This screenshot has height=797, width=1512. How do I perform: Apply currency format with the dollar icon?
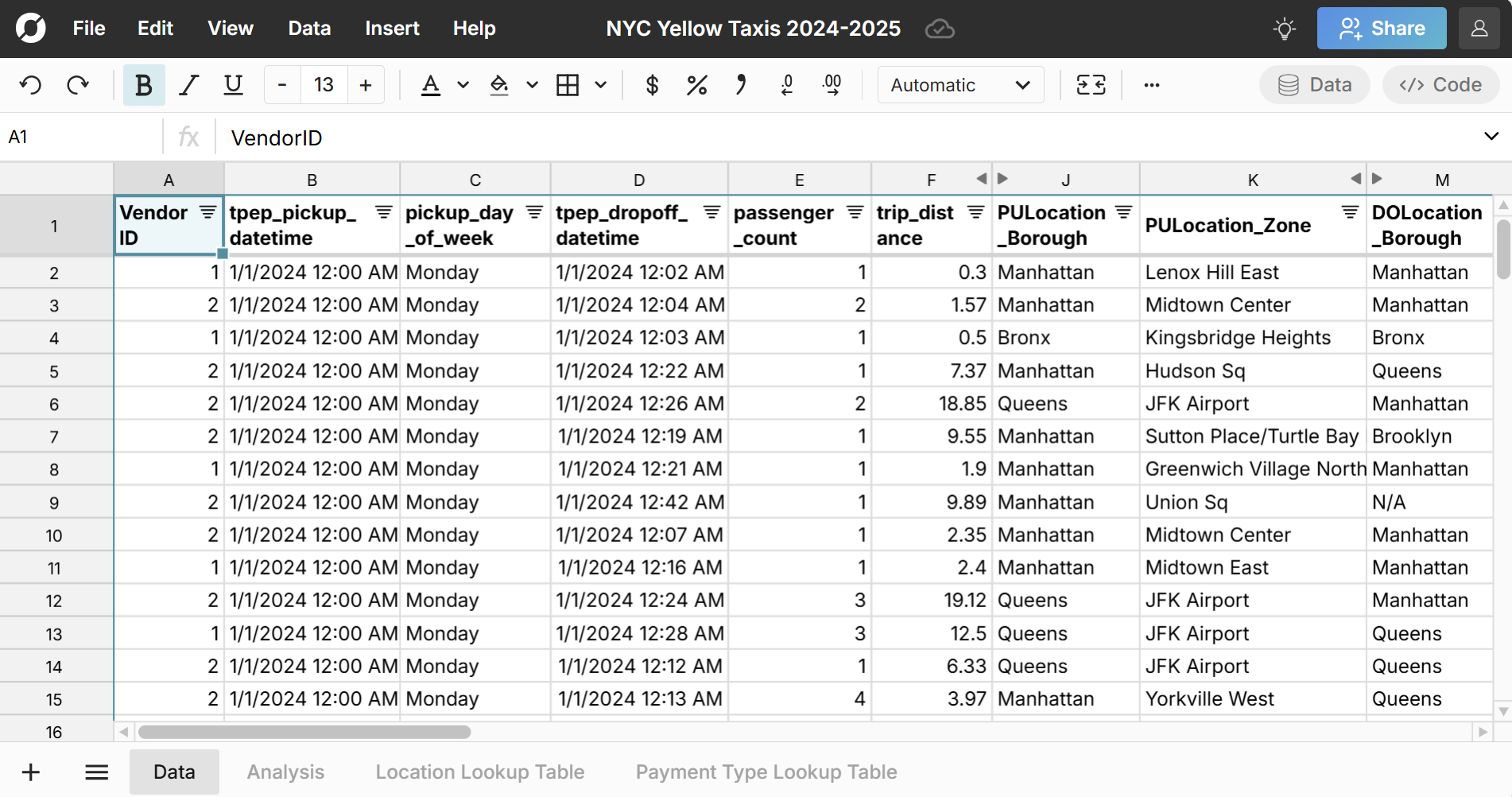[652, 85]
